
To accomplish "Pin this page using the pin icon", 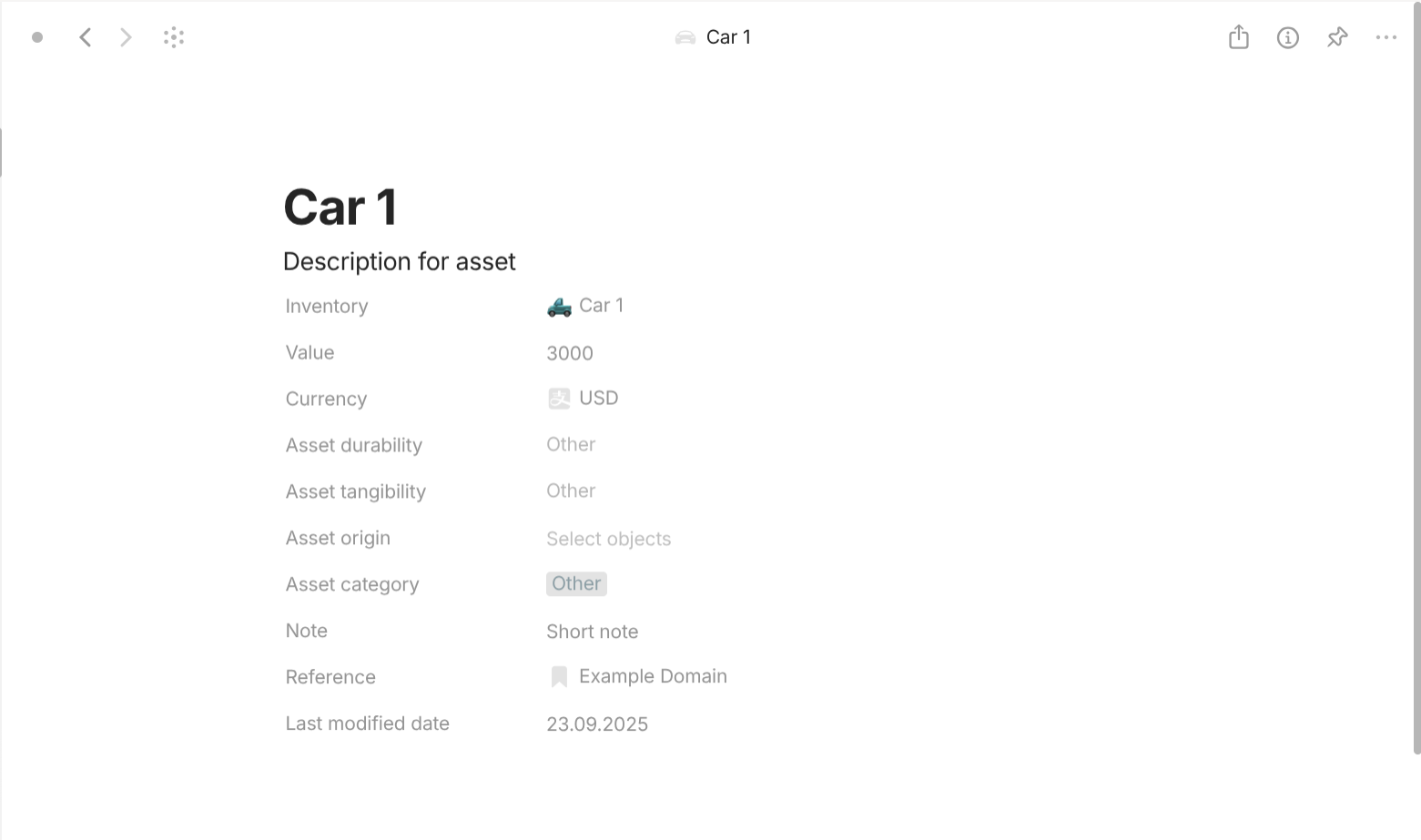I will coord(1337,37).
